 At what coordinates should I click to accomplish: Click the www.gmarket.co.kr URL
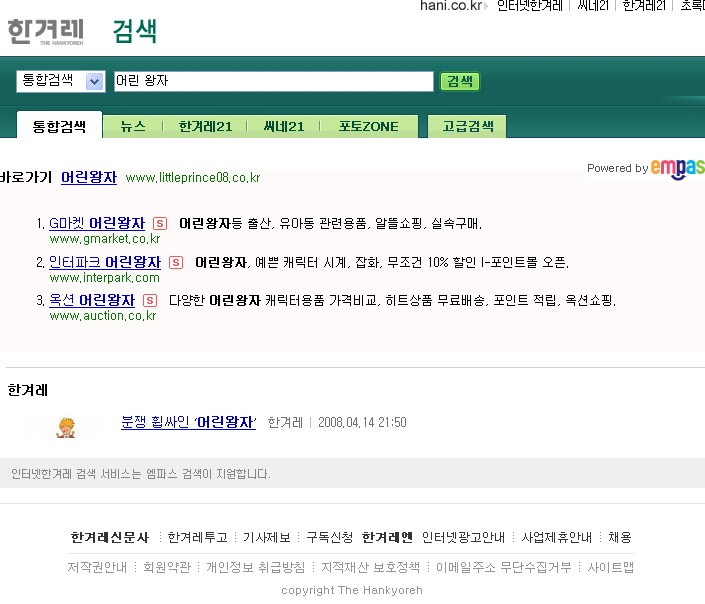point(105,239)
